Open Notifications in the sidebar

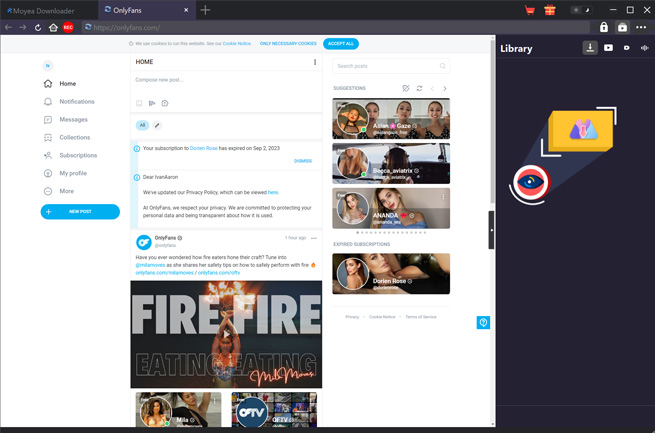pyautogui.click(x=76, y=102)
